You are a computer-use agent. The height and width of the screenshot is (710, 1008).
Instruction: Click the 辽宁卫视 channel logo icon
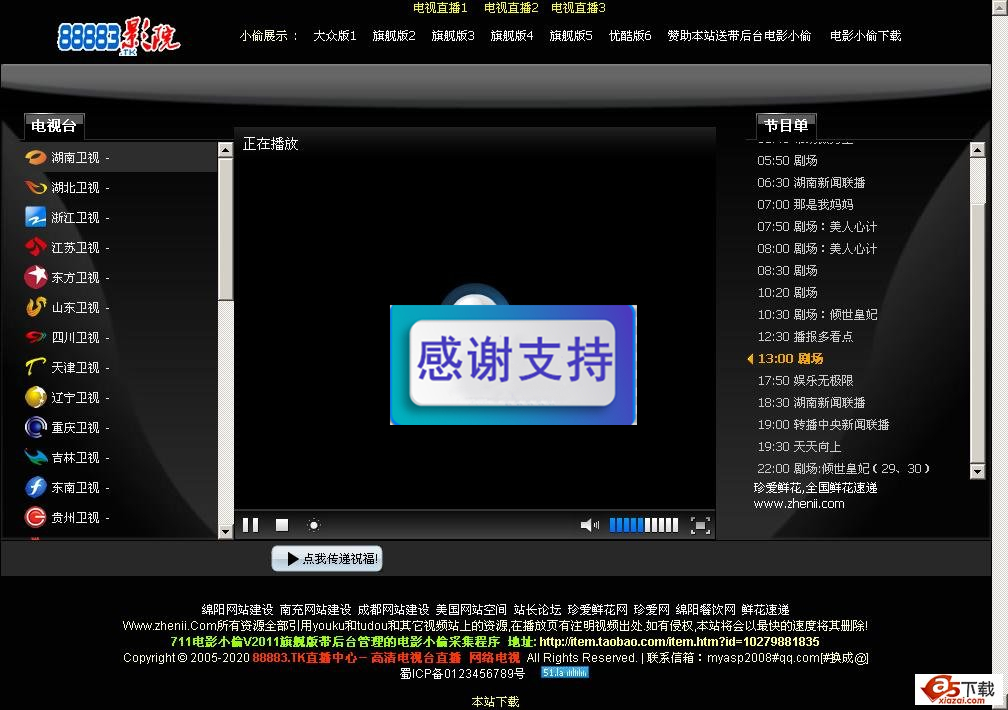[35, 397]
